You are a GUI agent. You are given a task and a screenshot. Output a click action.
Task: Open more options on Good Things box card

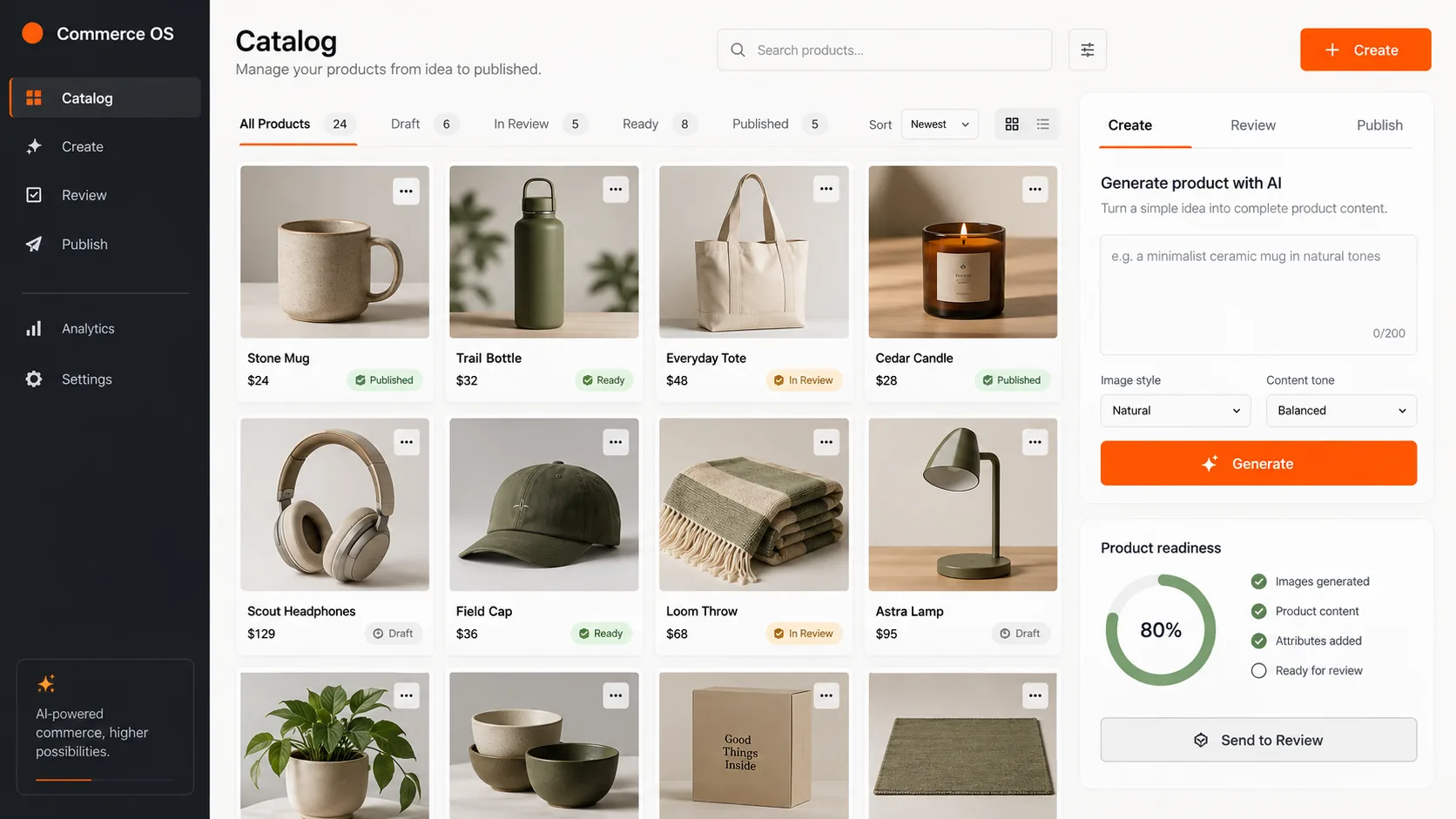point(826,695)
